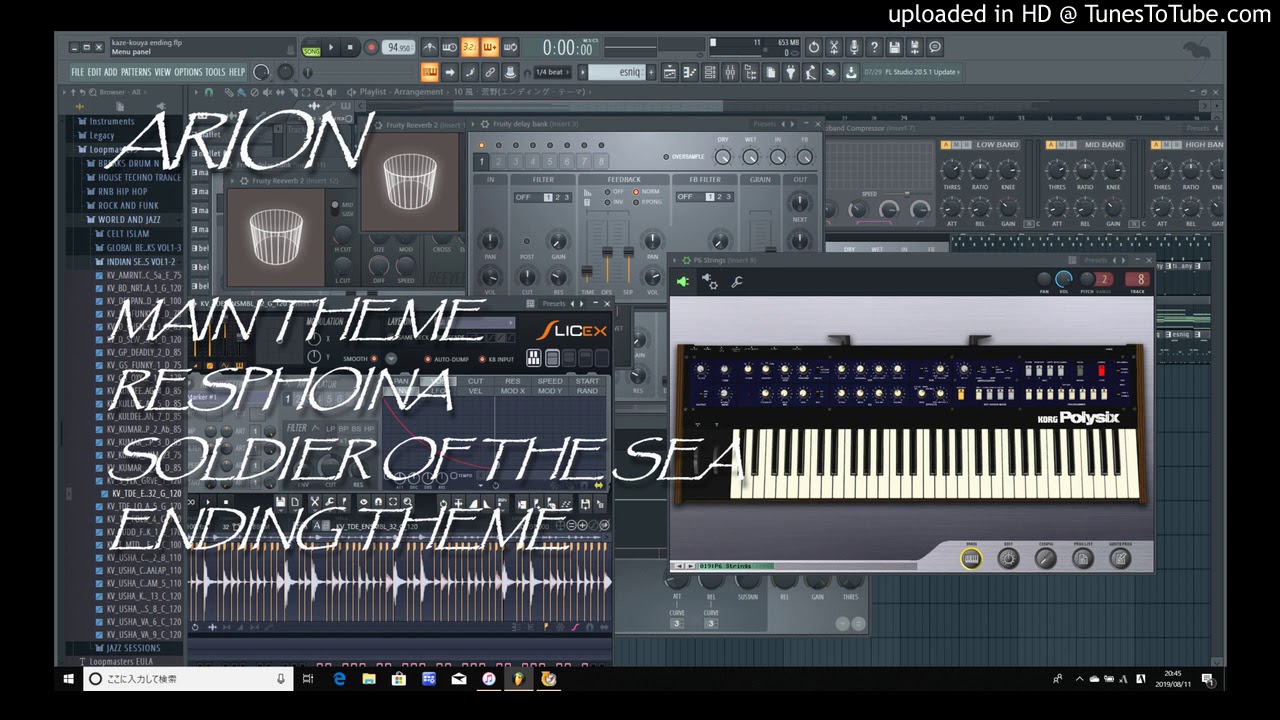The width and height of the screenshot is (1280, 720).
Task: Enable OVERSAMPLE in Fruity delay bank
Action: click(x=667, y=157)
